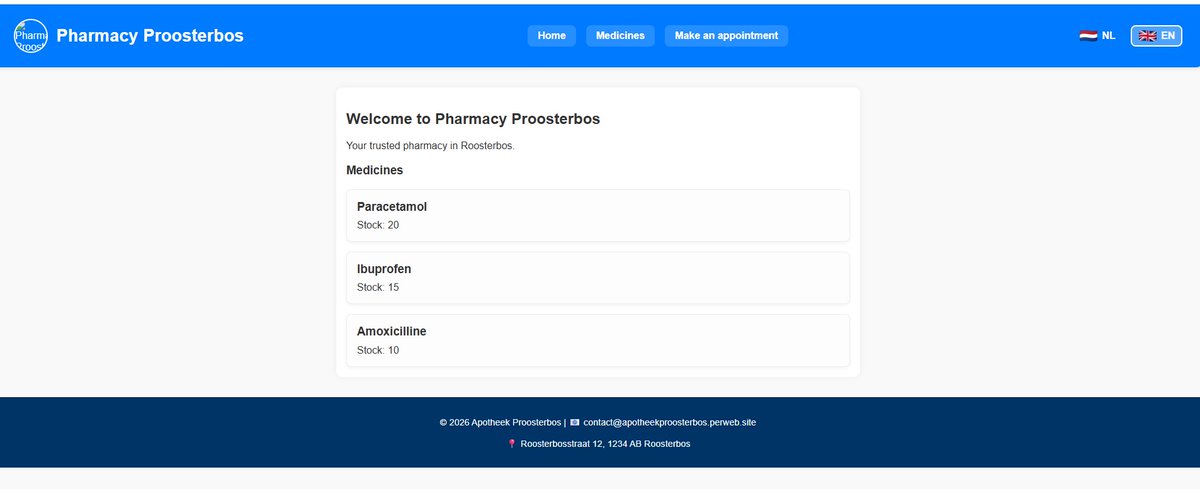Viewport: 1200px width, 489px height.
Task: Click the UK flag icon
Action: (x=1148, y=36)
